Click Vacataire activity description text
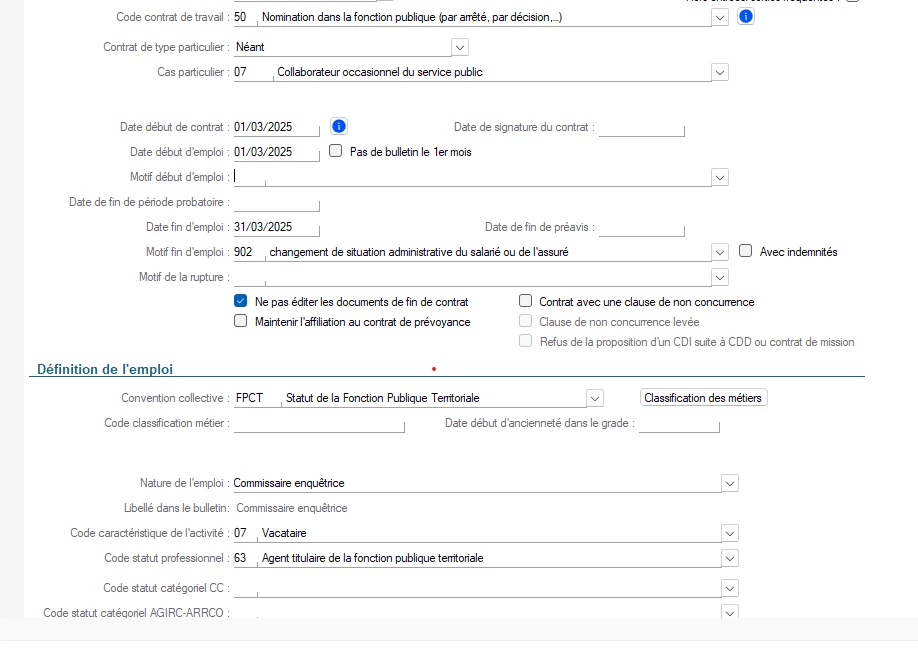The image size is (918, 660). click(x=284, y=533)
